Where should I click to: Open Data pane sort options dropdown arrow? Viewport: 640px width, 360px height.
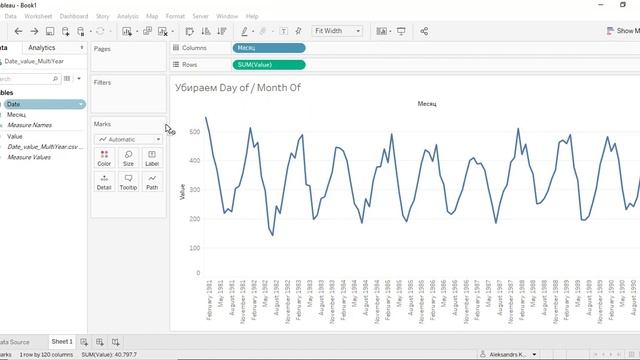point(79,78)
